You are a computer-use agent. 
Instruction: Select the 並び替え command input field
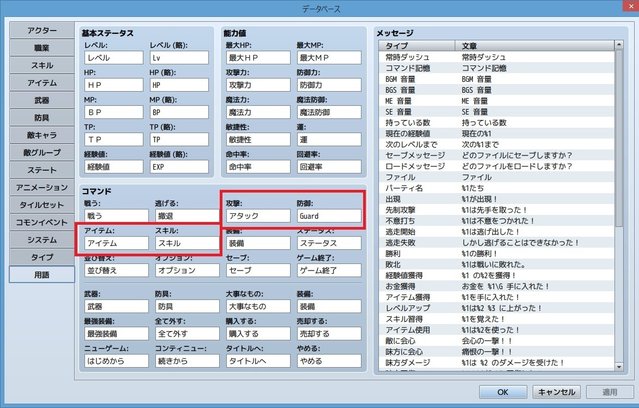117,270
